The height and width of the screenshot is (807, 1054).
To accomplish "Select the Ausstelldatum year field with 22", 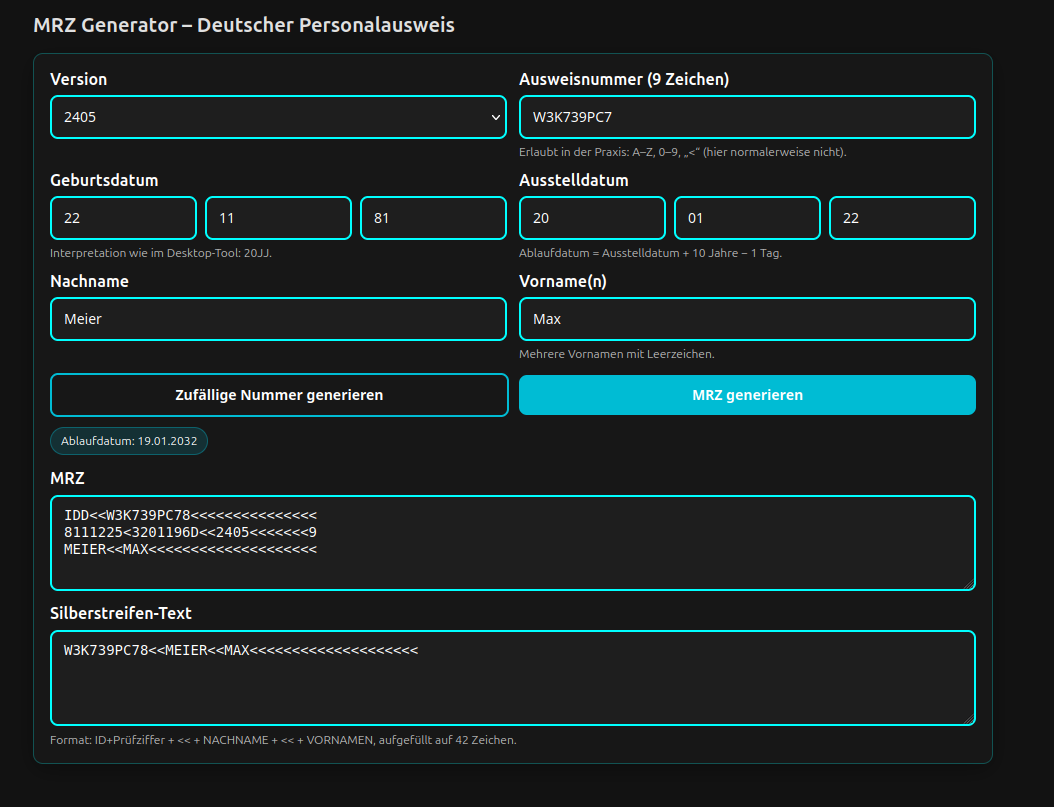I will click(902, 218).
